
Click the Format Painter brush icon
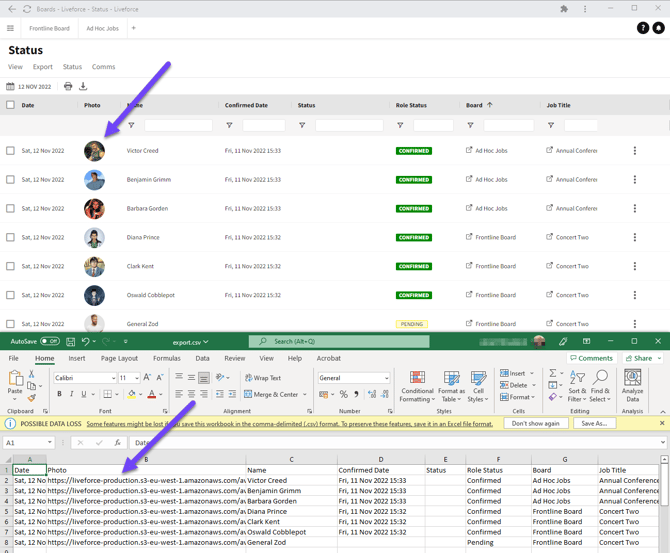[31, 398]
